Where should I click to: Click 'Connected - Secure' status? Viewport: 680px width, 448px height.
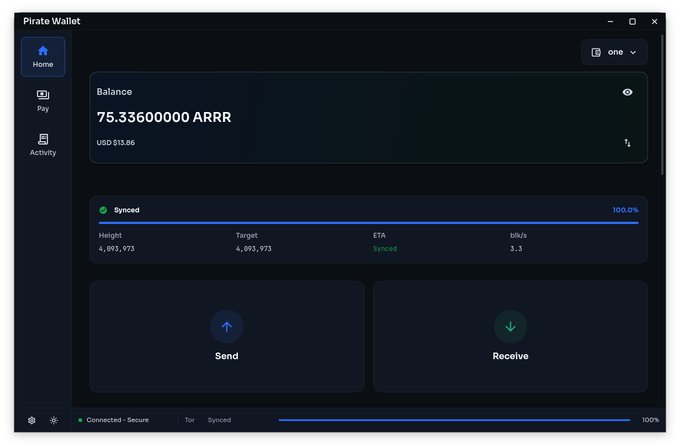(x=117, y=420)
